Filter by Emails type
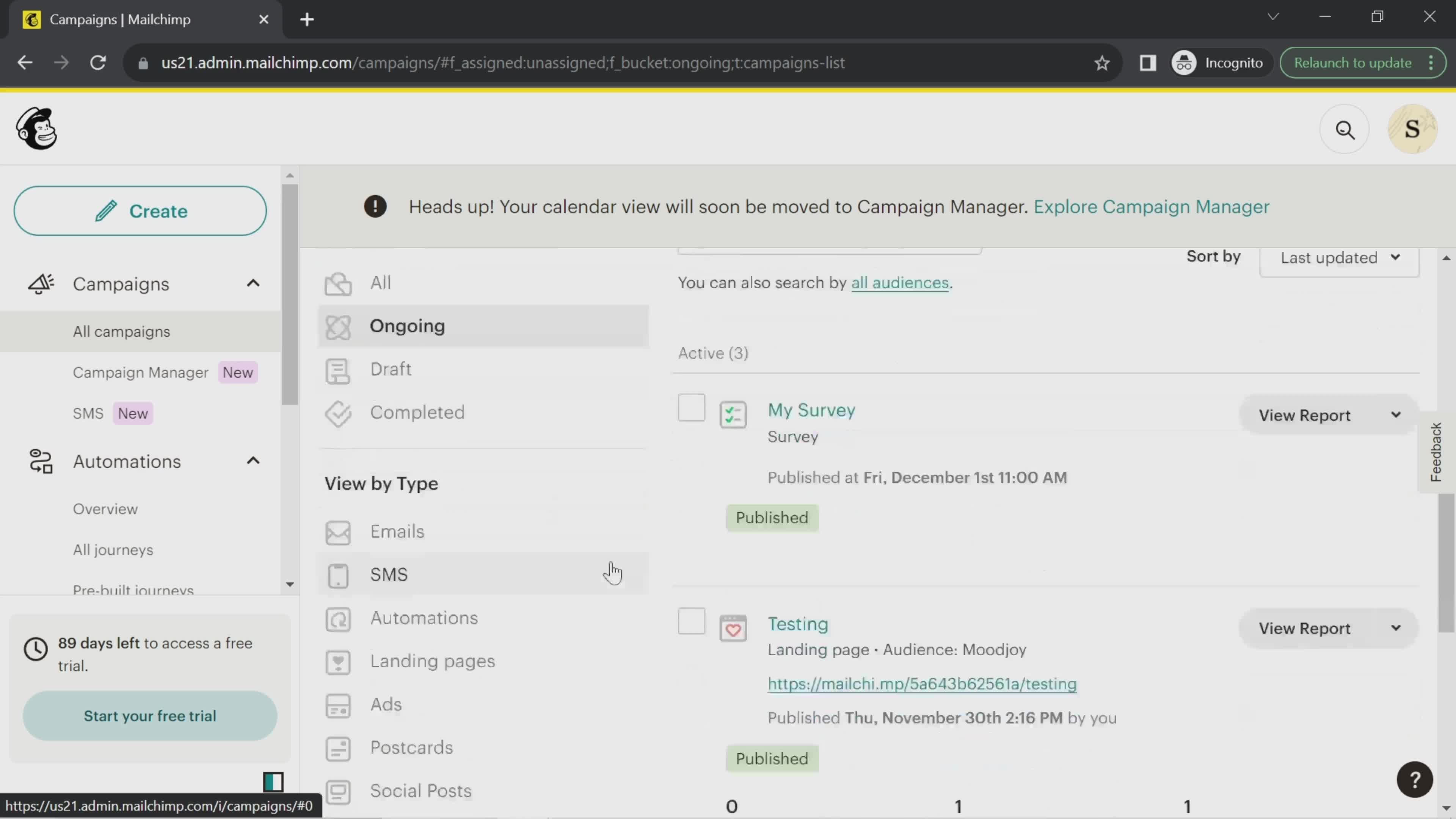The height and width of the screenshot is (819, 1456). click(483, 531)
